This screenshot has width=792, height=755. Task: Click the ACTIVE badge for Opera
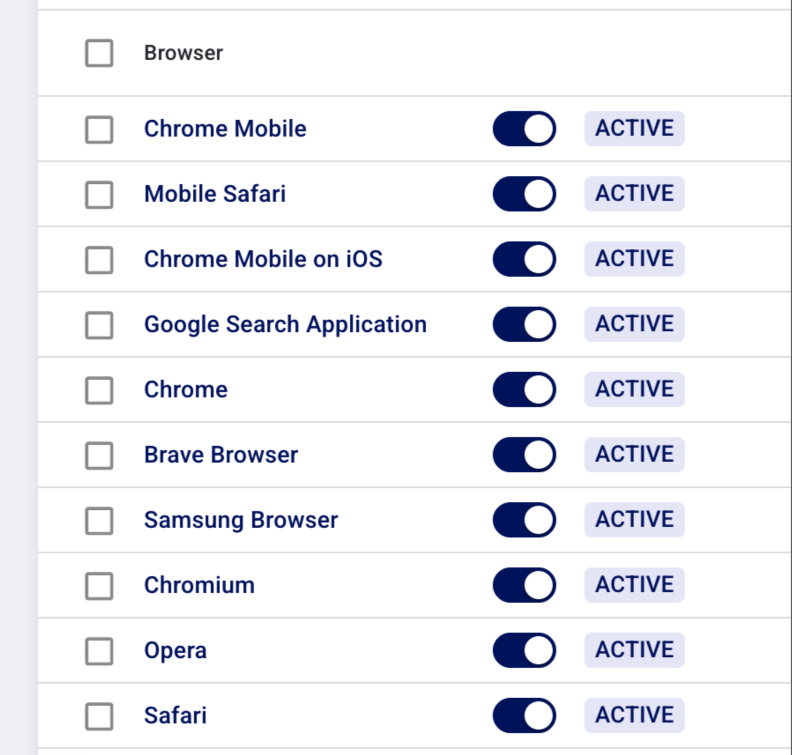coord(634,650)
